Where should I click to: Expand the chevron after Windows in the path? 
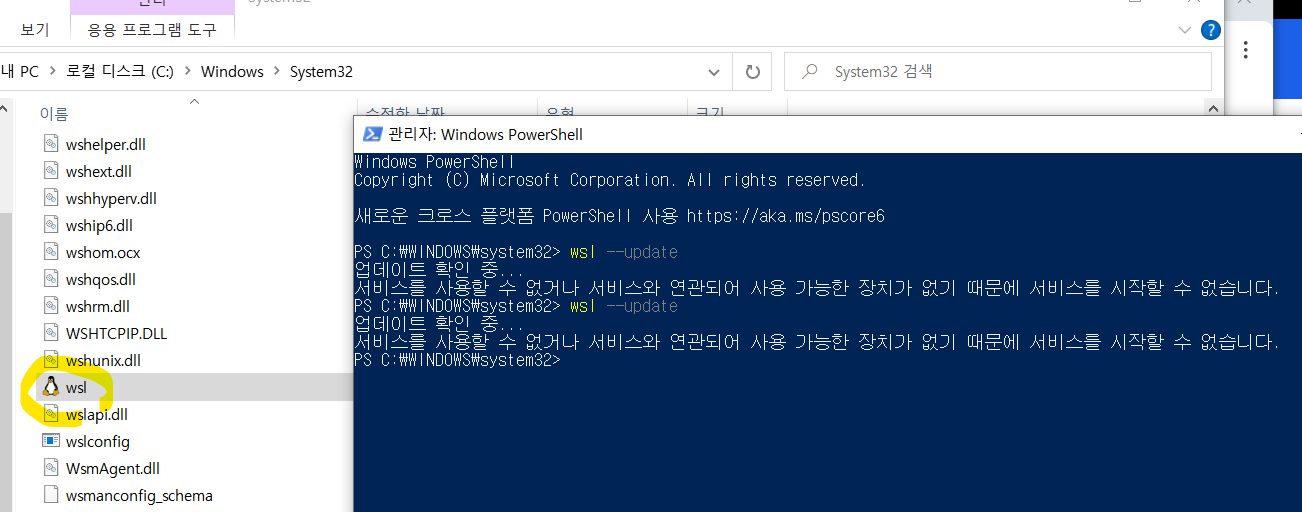[x=277, y=72]
